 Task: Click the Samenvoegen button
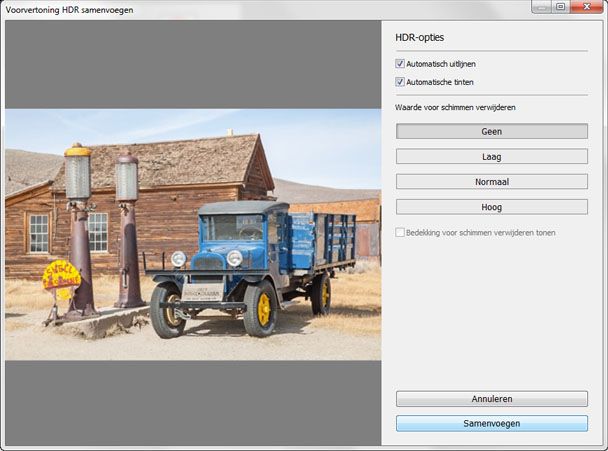(x=492, y=423)
